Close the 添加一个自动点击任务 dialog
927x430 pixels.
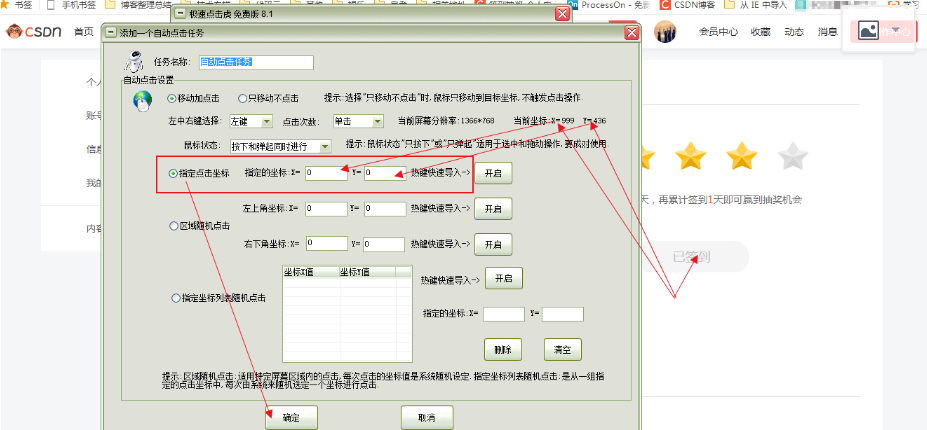click(x=632, y=33)
